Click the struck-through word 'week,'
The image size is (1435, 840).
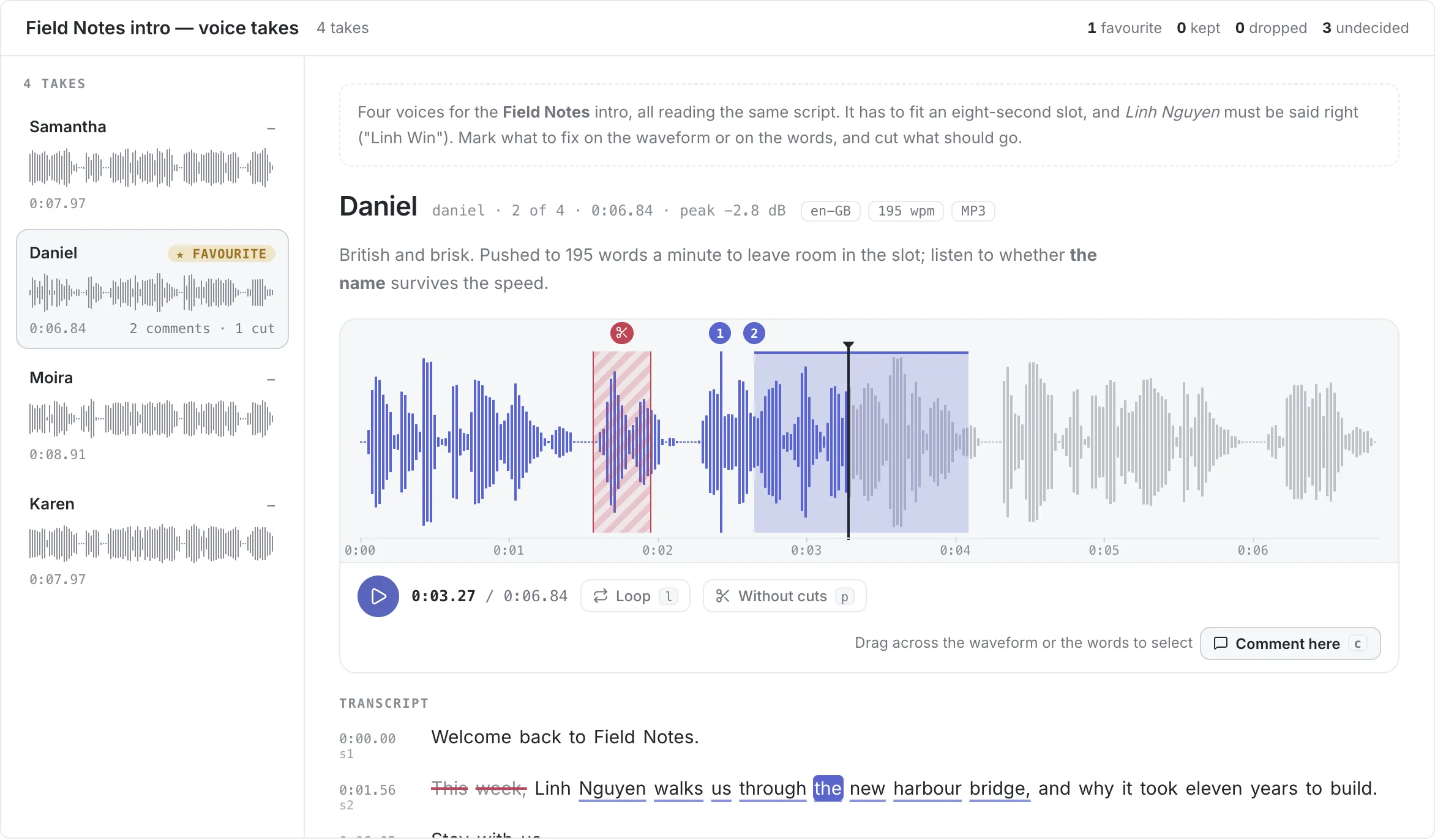tap(501, 788)
